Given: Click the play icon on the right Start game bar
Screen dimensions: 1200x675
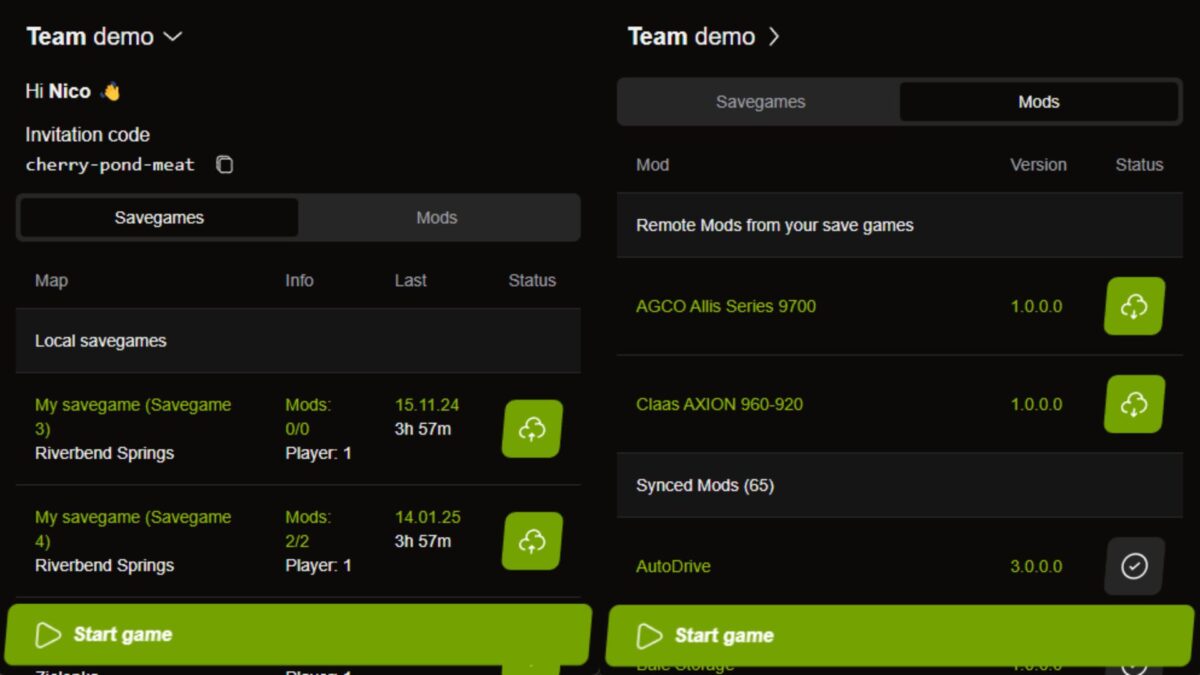Looking at the screenshot, I should point(648,634).
